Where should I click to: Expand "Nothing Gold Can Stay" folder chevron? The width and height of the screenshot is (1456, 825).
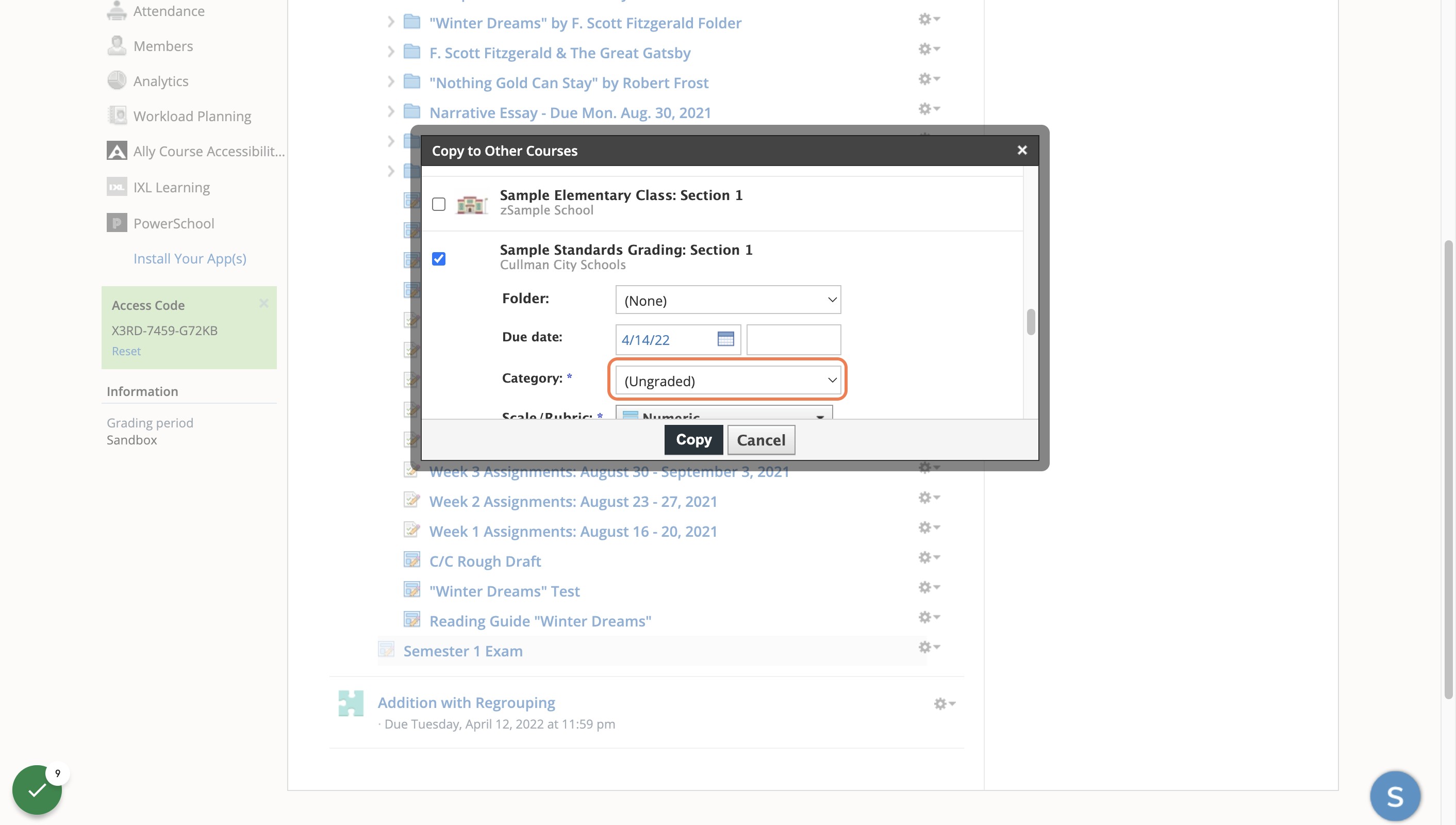pos(390,82)
